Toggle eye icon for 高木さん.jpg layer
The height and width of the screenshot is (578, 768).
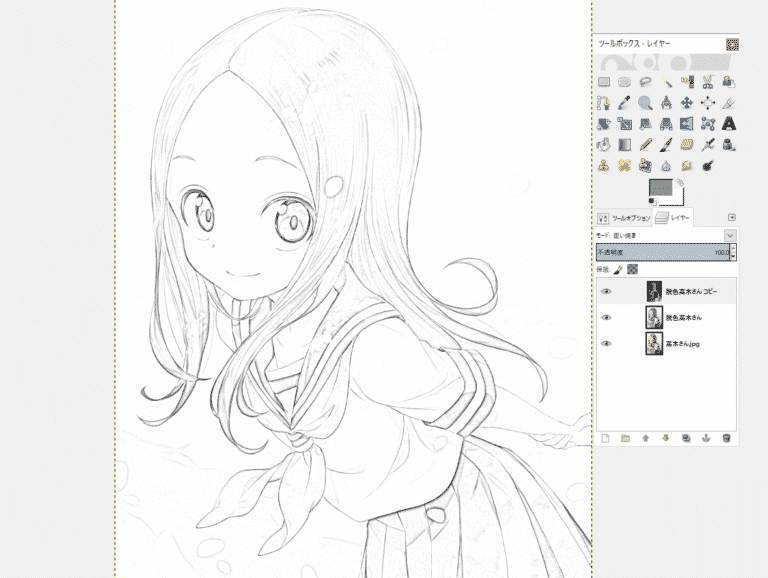click(x=605, y=343)
